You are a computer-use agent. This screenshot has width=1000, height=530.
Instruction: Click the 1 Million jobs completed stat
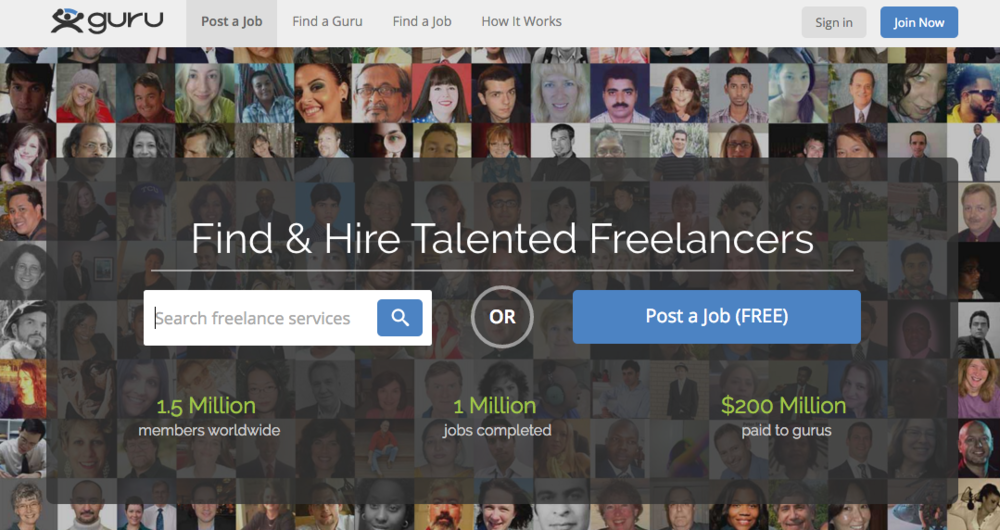click(497, 417)
